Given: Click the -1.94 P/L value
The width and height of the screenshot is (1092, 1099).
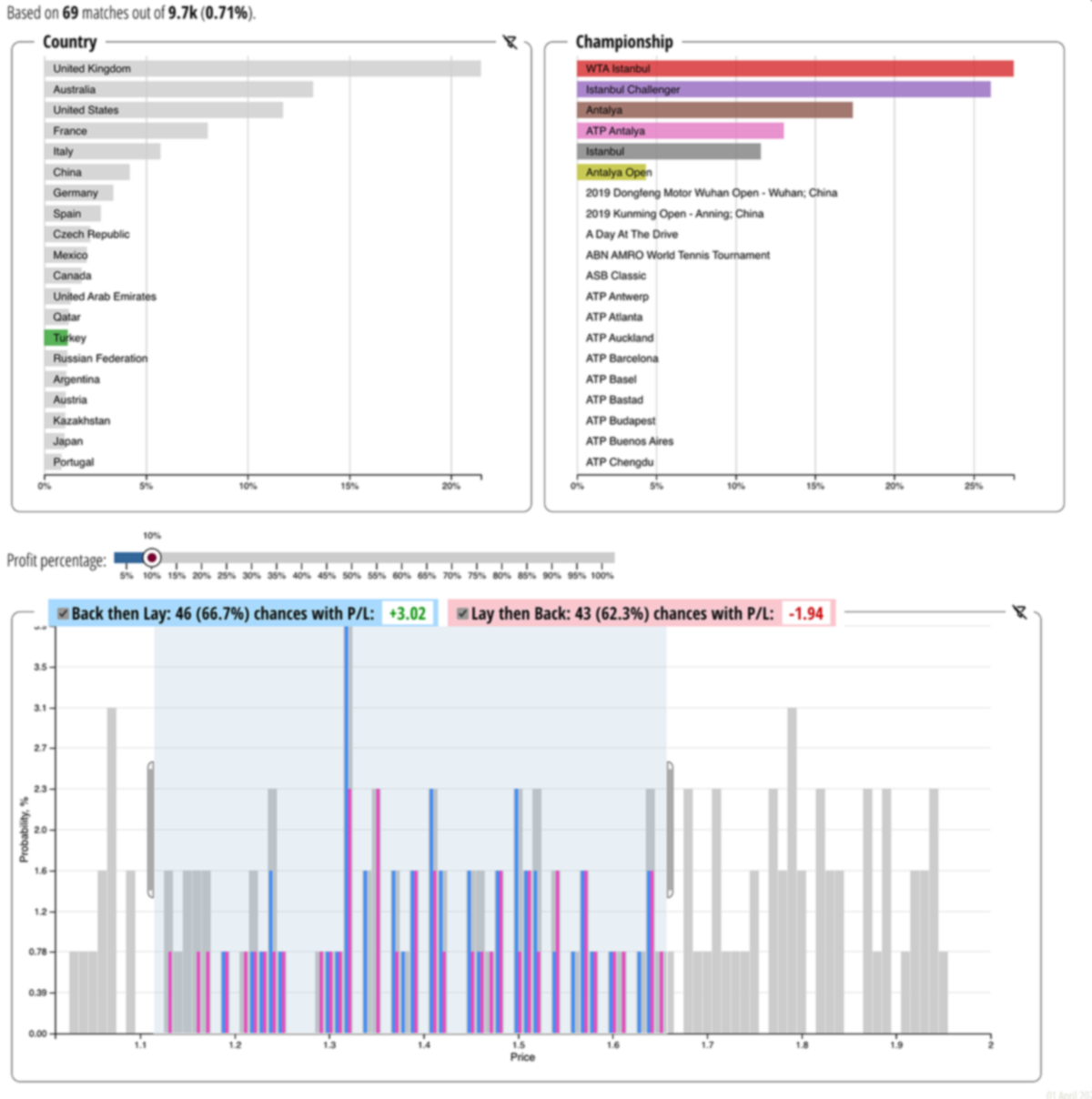Looking at the screenshot, I should (806, 613).
